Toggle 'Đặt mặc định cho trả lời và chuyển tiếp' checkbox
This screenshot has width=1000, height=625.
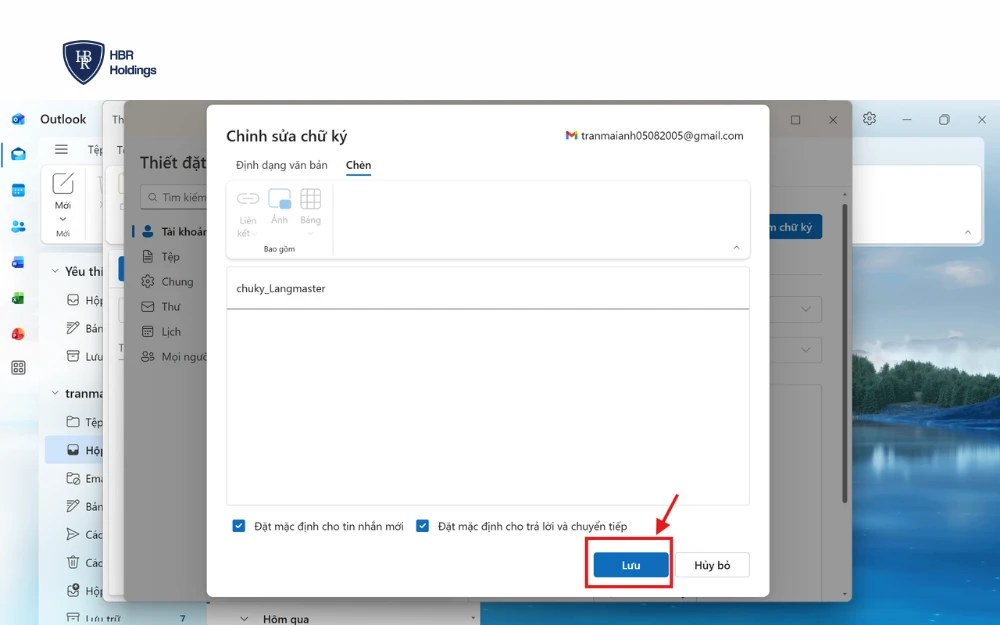click(422, 526)
